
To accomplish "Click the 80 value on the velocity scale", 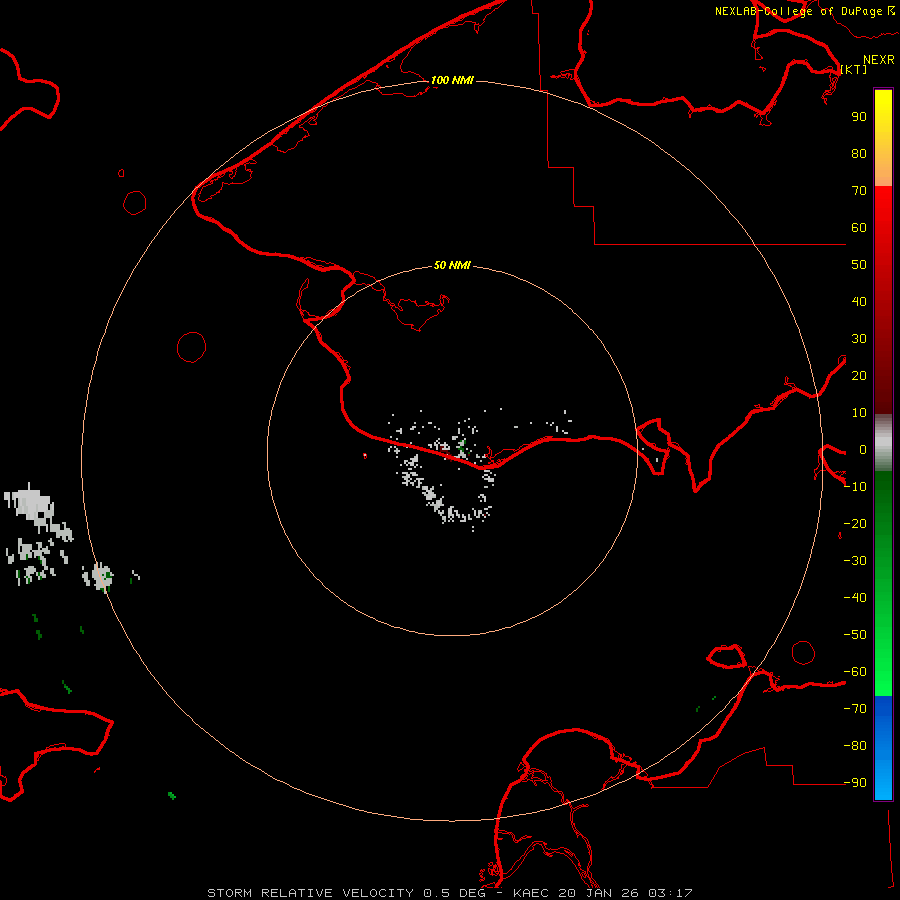I will pyautogui.click(x=859, y=154).
